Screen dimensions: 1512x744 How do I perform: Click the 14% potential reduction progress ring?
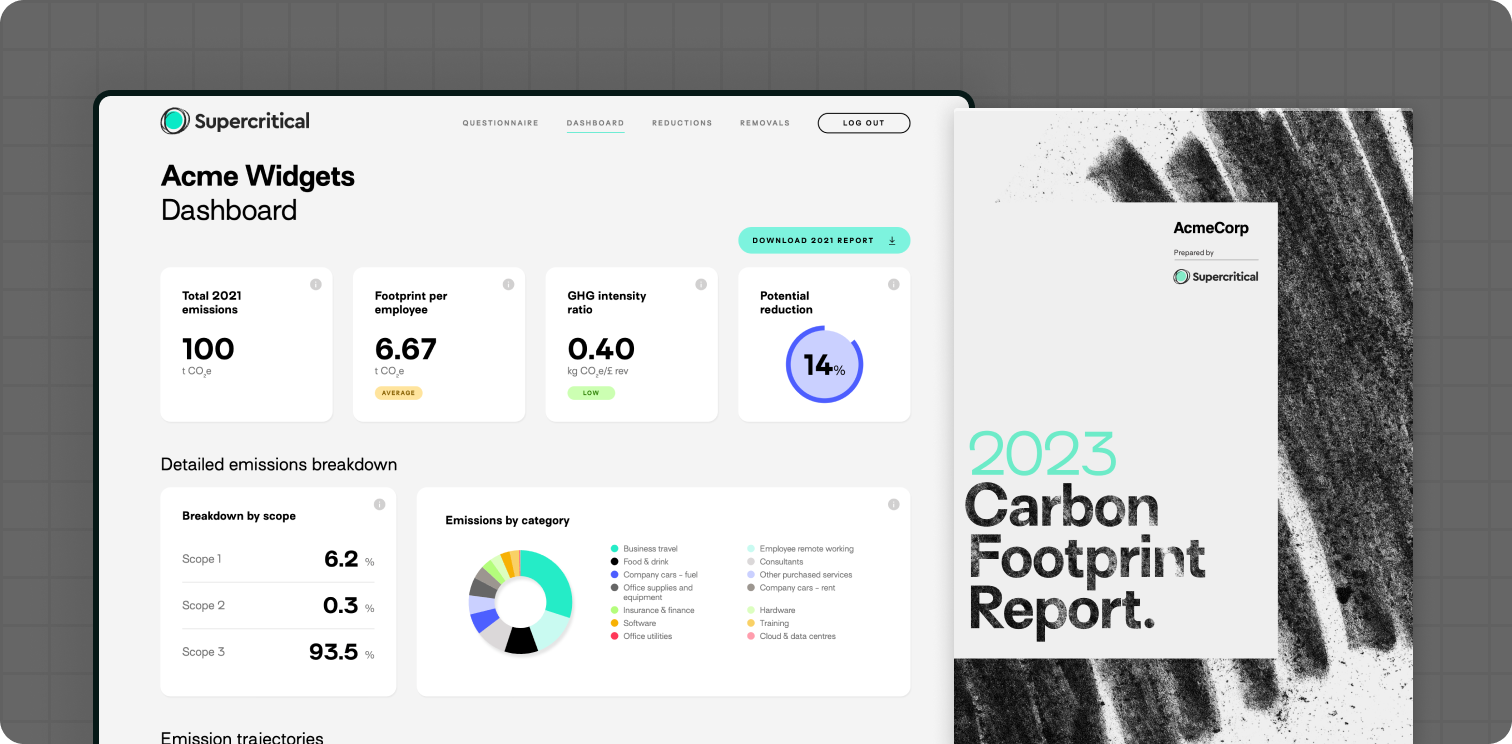824,365
